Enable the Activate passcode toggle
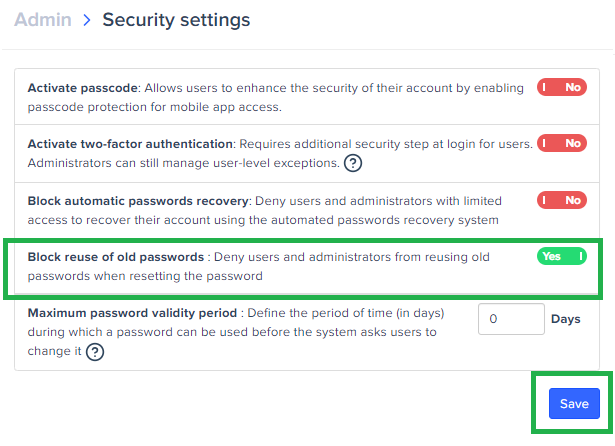This screenshot has width=615, height=446. click(x=561, y=87)
